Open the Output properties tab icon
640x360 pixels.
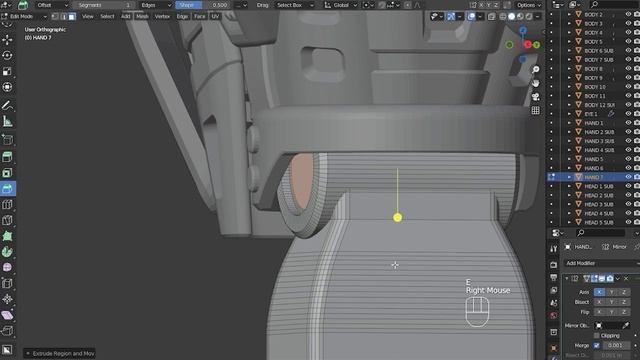pyautogui.click(x=553, y=278)
